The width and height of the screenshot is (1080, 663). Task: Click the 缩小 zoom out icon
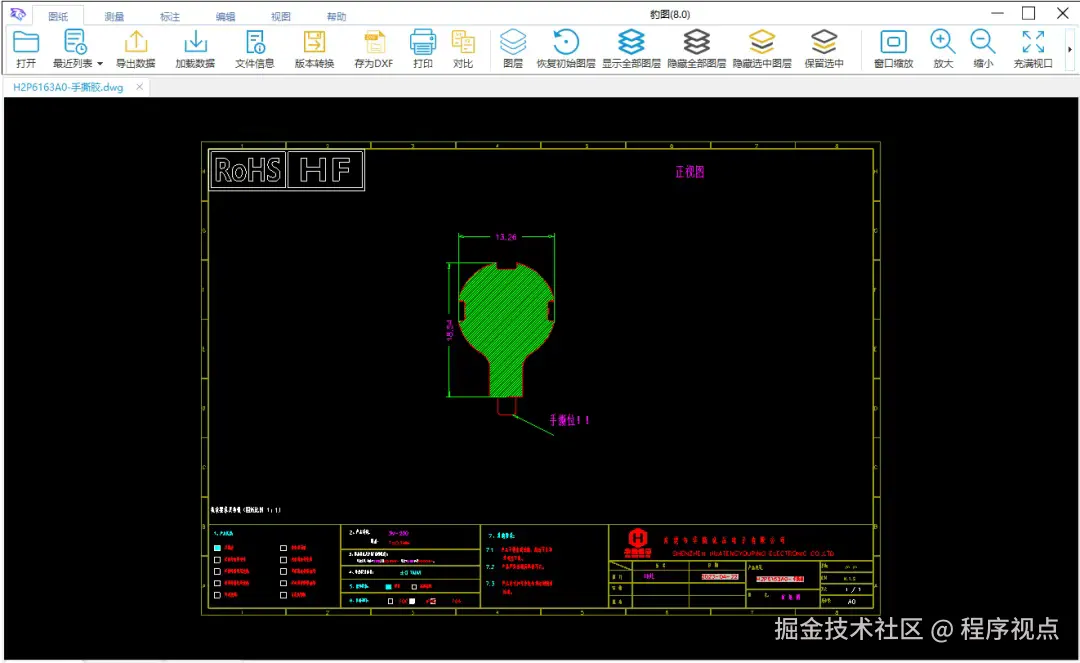(x=983, y=42)
